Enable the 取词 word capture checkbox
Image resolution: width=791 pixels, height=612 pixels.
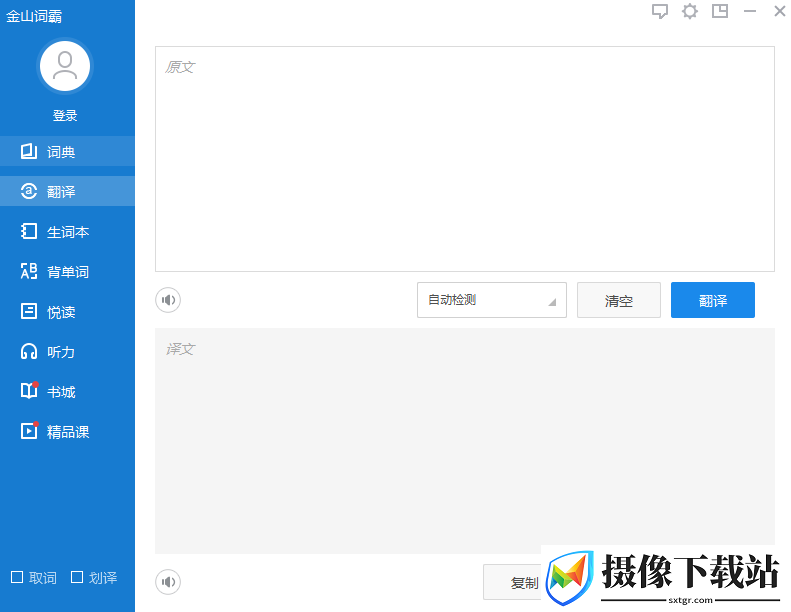[17, 577]
